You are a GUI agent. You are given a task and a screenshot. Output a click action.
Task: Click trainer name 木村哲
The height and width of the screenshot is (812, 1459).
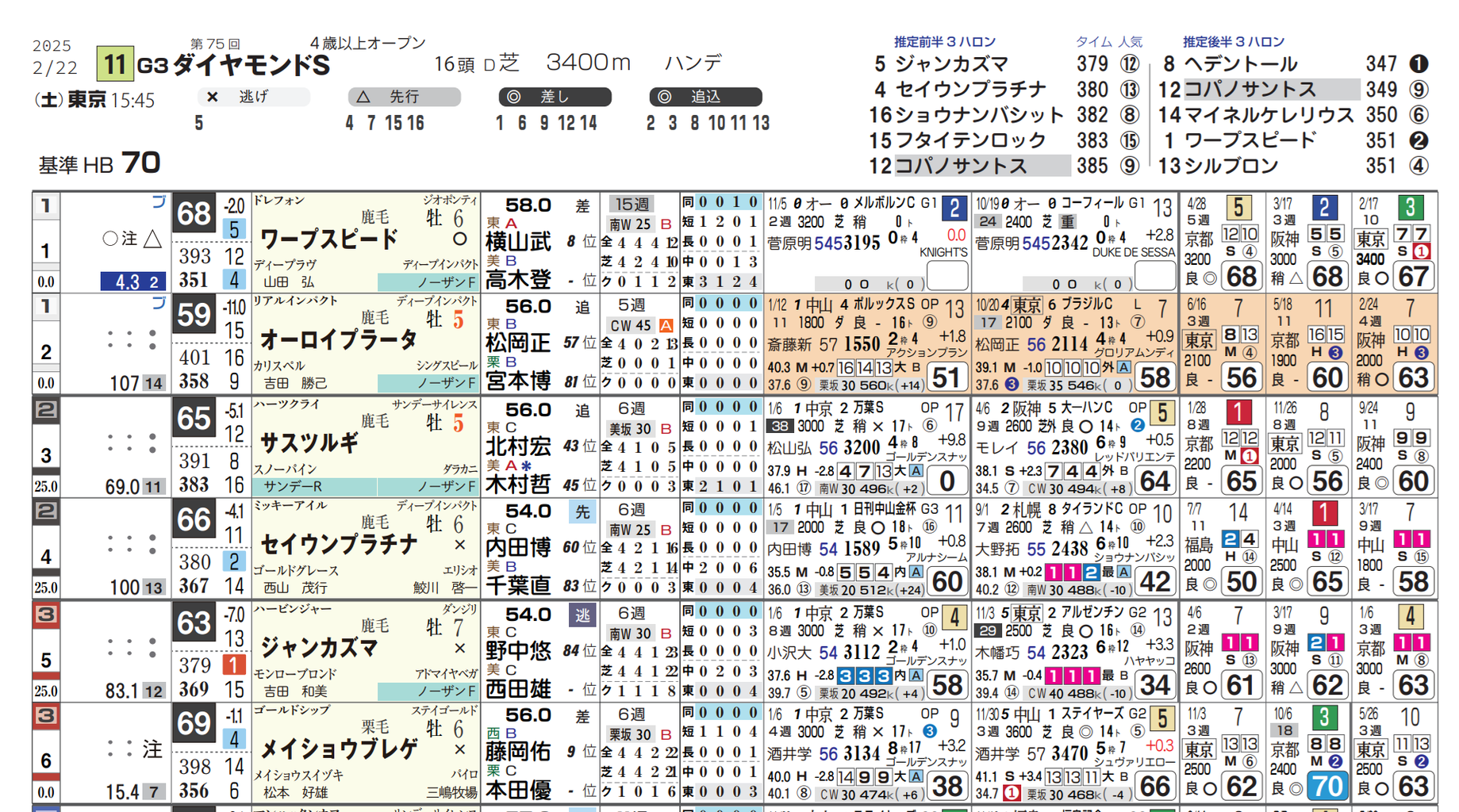pyautogui.click(x=518, y=484)
